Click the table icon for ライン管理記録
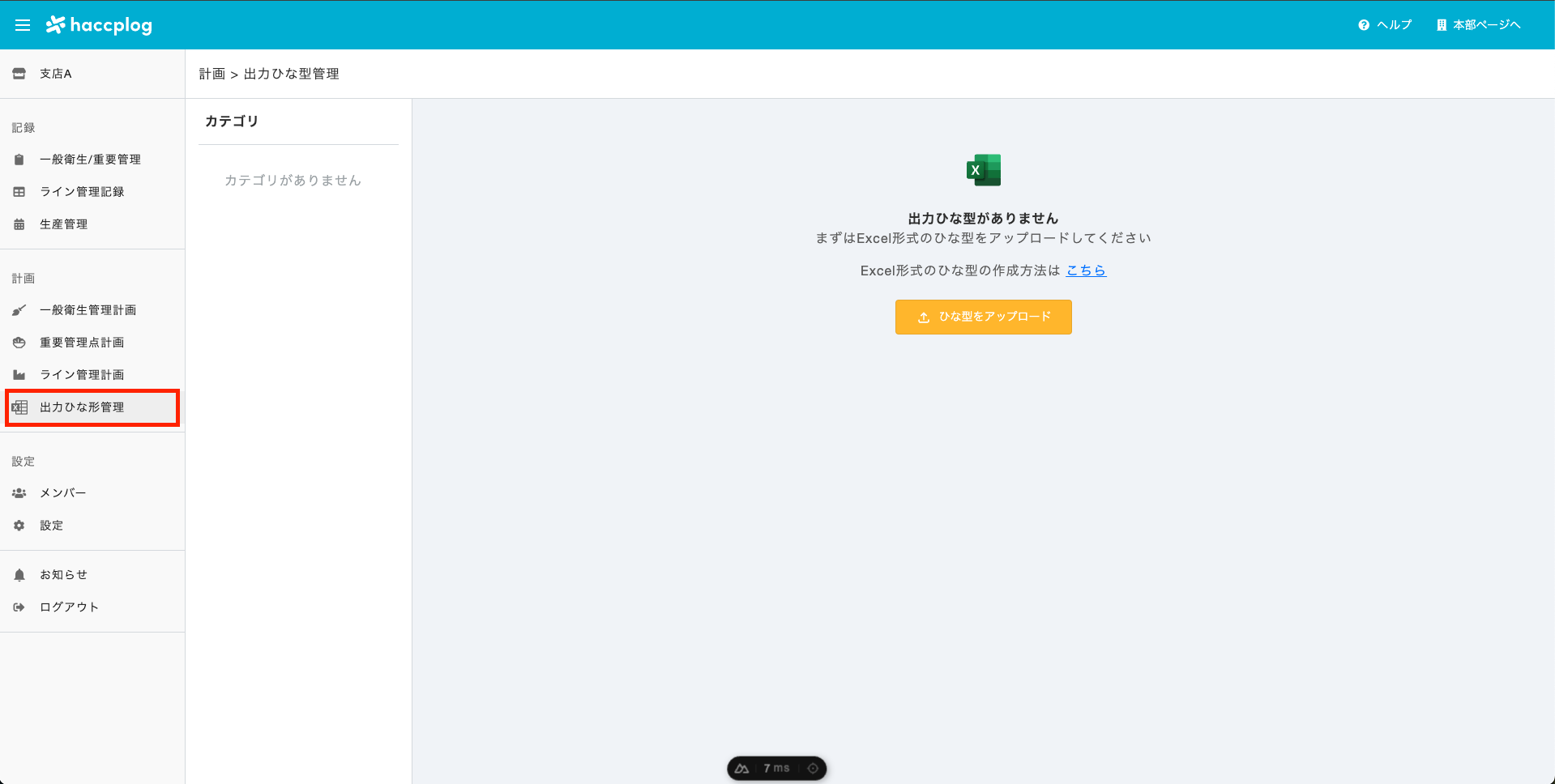 [x=19, y=192]
